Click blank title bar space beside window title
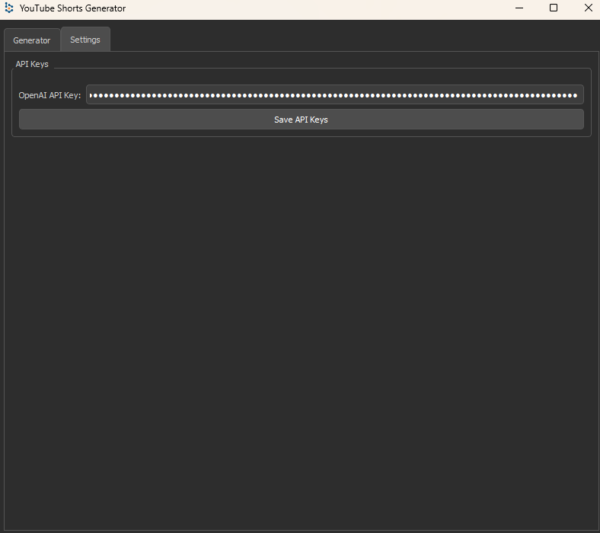The image size is (600, 533). (320, 8)
